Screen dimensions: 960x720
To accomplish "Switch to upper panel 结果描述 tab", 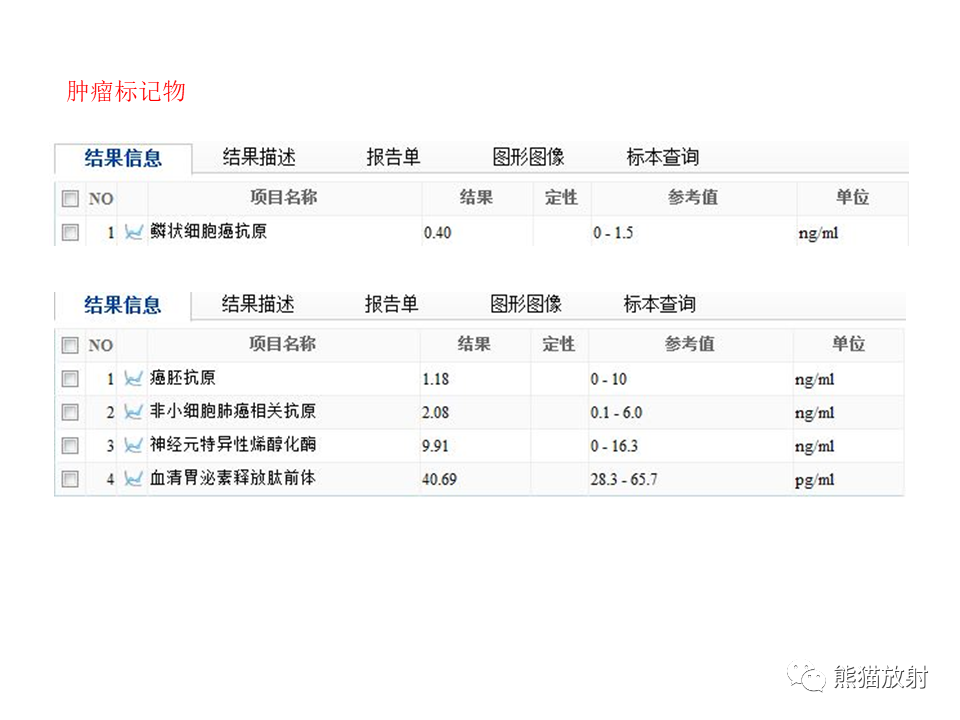I will click(x=259, y=157).
